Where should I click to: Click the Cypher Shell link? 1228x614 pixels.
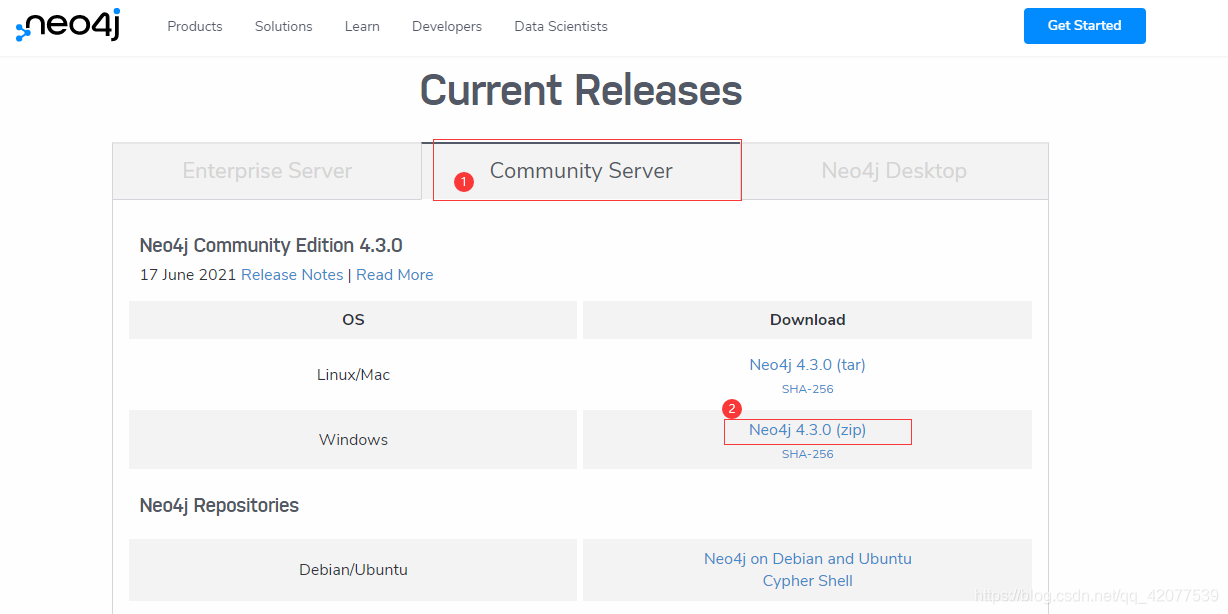pyautogui.click(x=807, y=581)
